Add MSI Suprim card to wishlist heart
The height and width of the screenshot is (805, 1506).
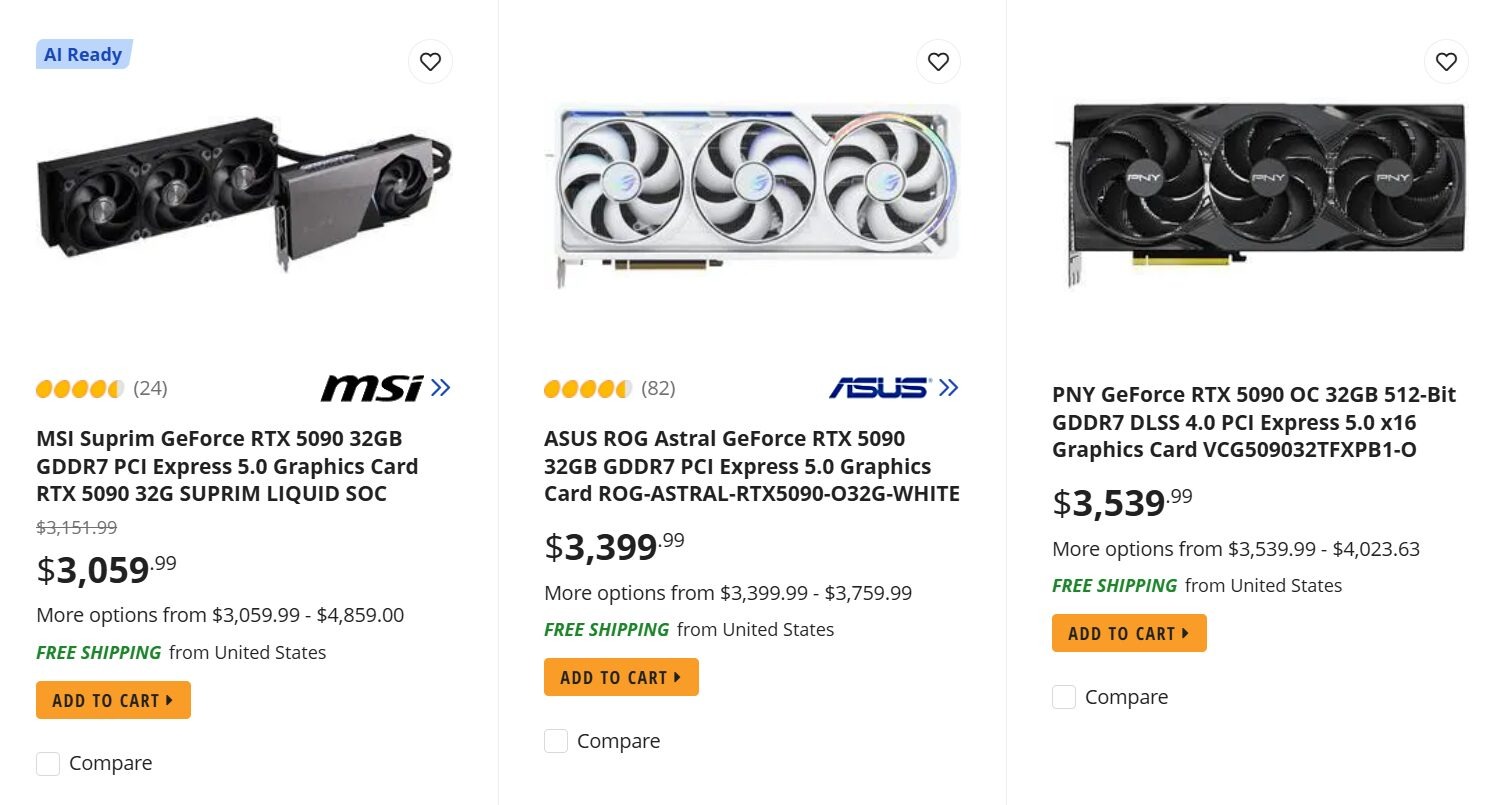430,62
